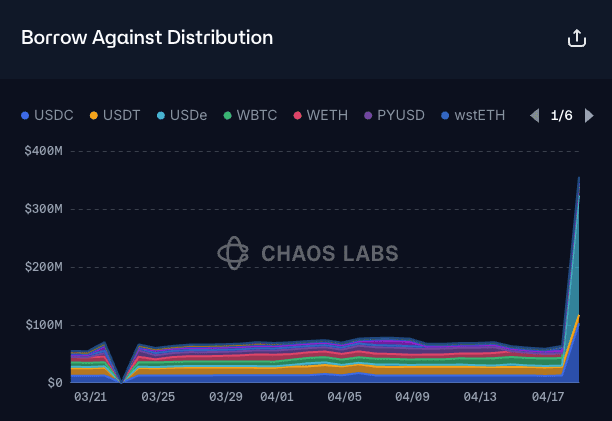This screenshot has height=421, width=612.
Task: Click the orange USDT legend dot
Action: 94,116
